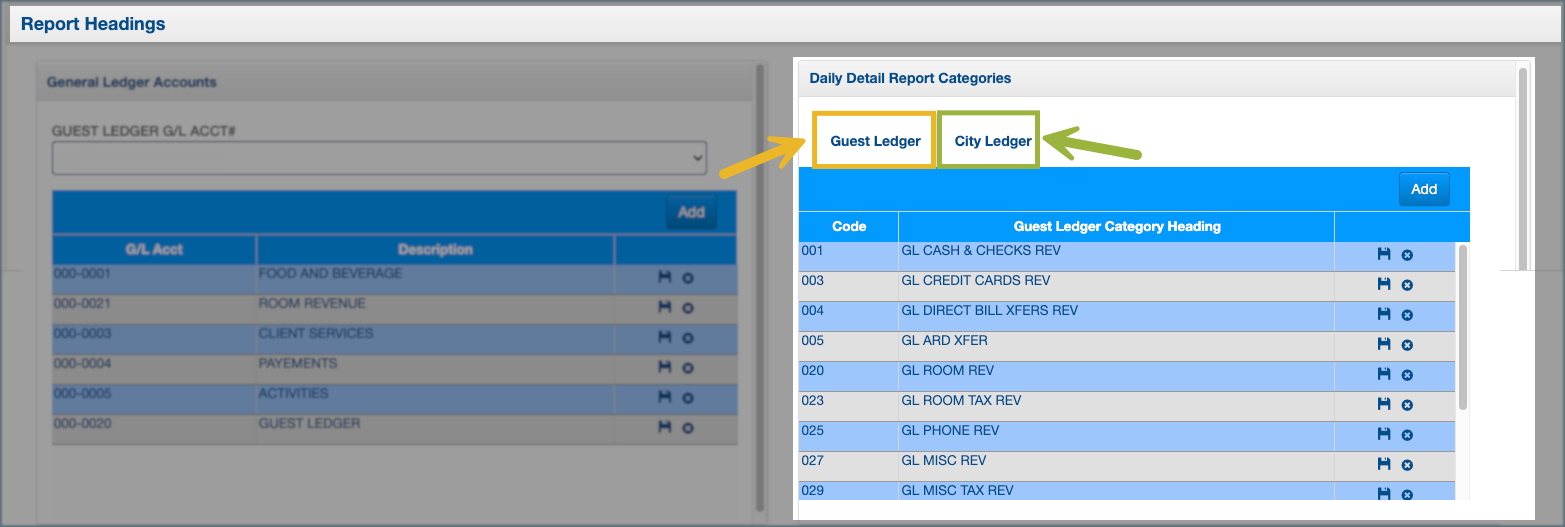The image size is (1565, 527).
Task: Save the ACTIVITIES account row
Action: 664,398
